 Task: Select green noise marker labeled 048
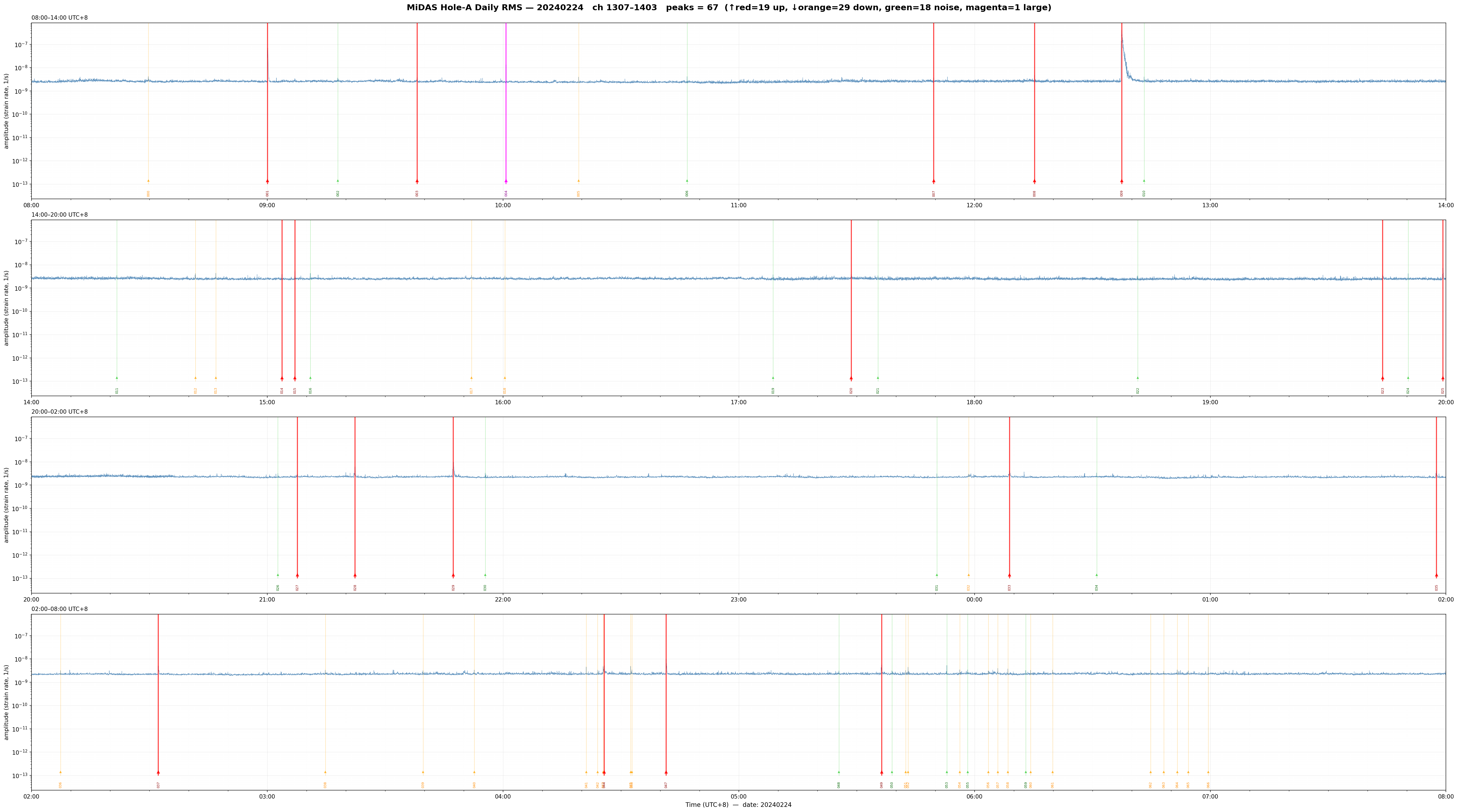[x=839, y=772]
